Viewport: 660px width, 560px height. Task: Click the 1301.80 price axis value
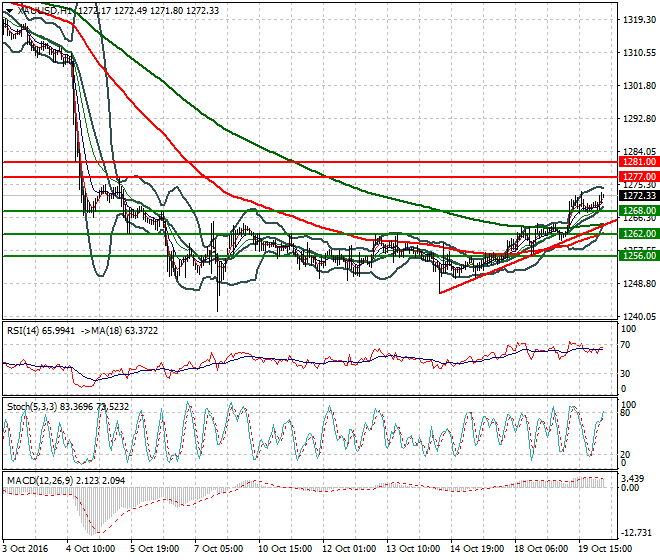click(639, 85)
